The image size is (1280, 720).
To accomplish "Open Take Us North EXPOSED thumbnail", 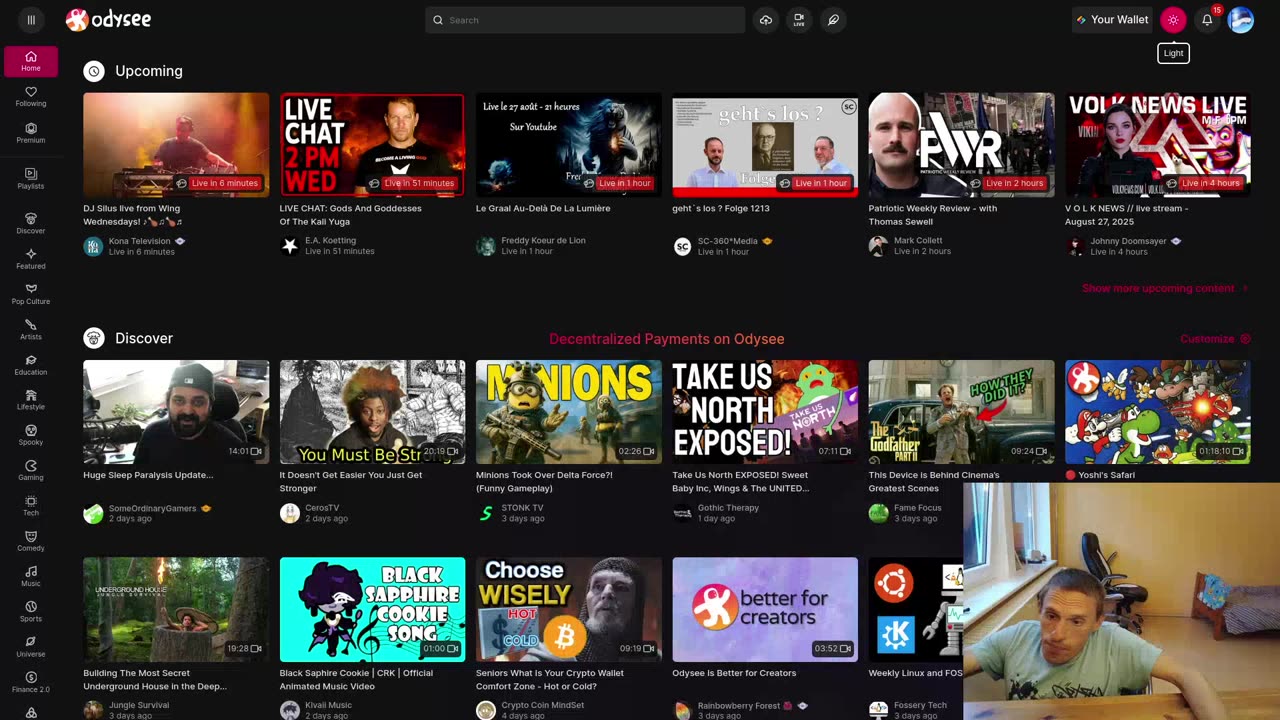I will [765, 412].
